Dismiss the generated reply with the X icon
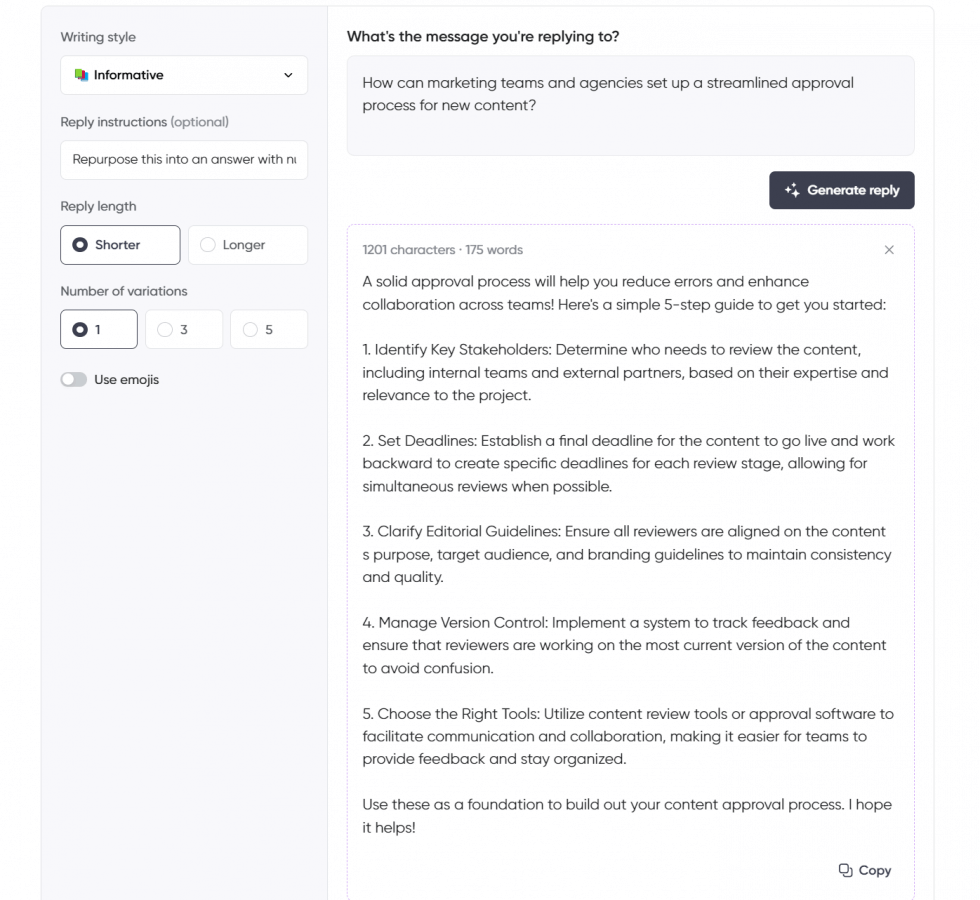 (889, 250)
